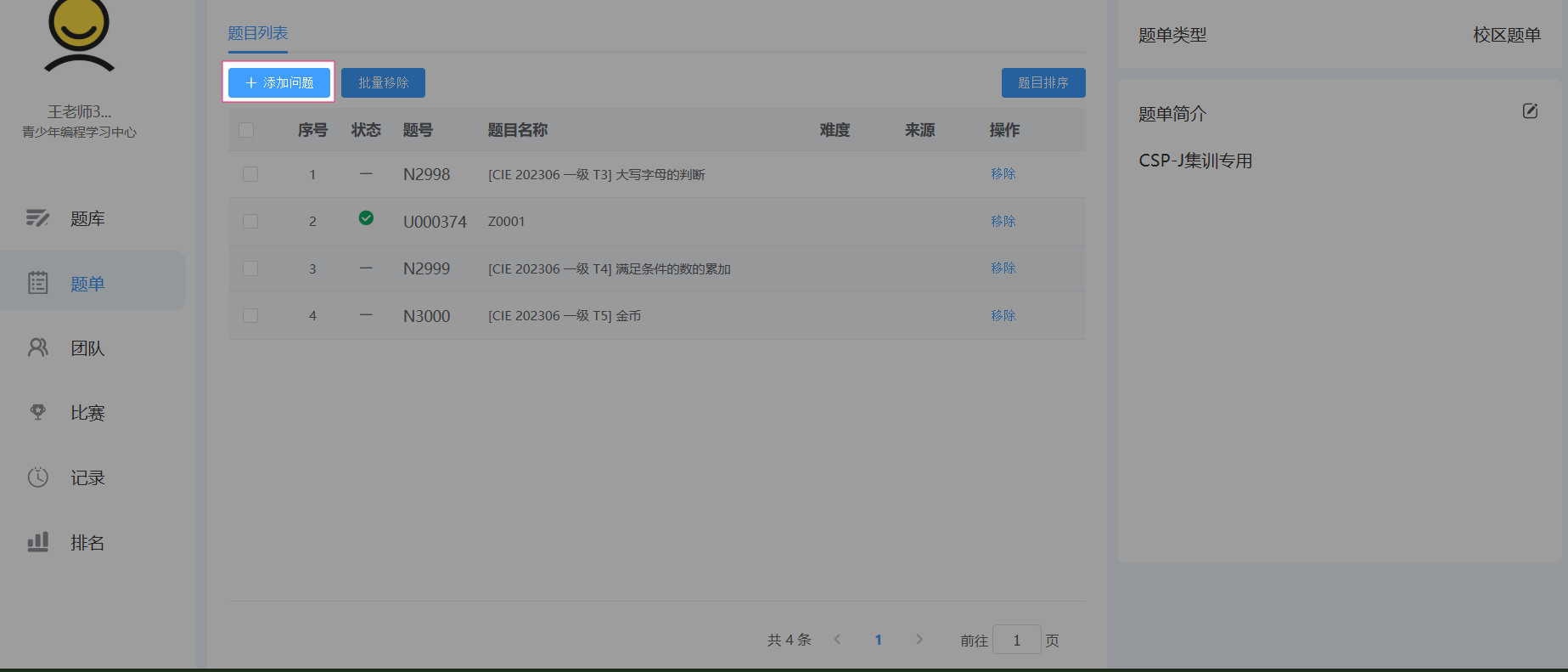The height and width of the screenshot is (672, 1568).
Task: Select page 1 in pagination
Action: pos(879,640)
